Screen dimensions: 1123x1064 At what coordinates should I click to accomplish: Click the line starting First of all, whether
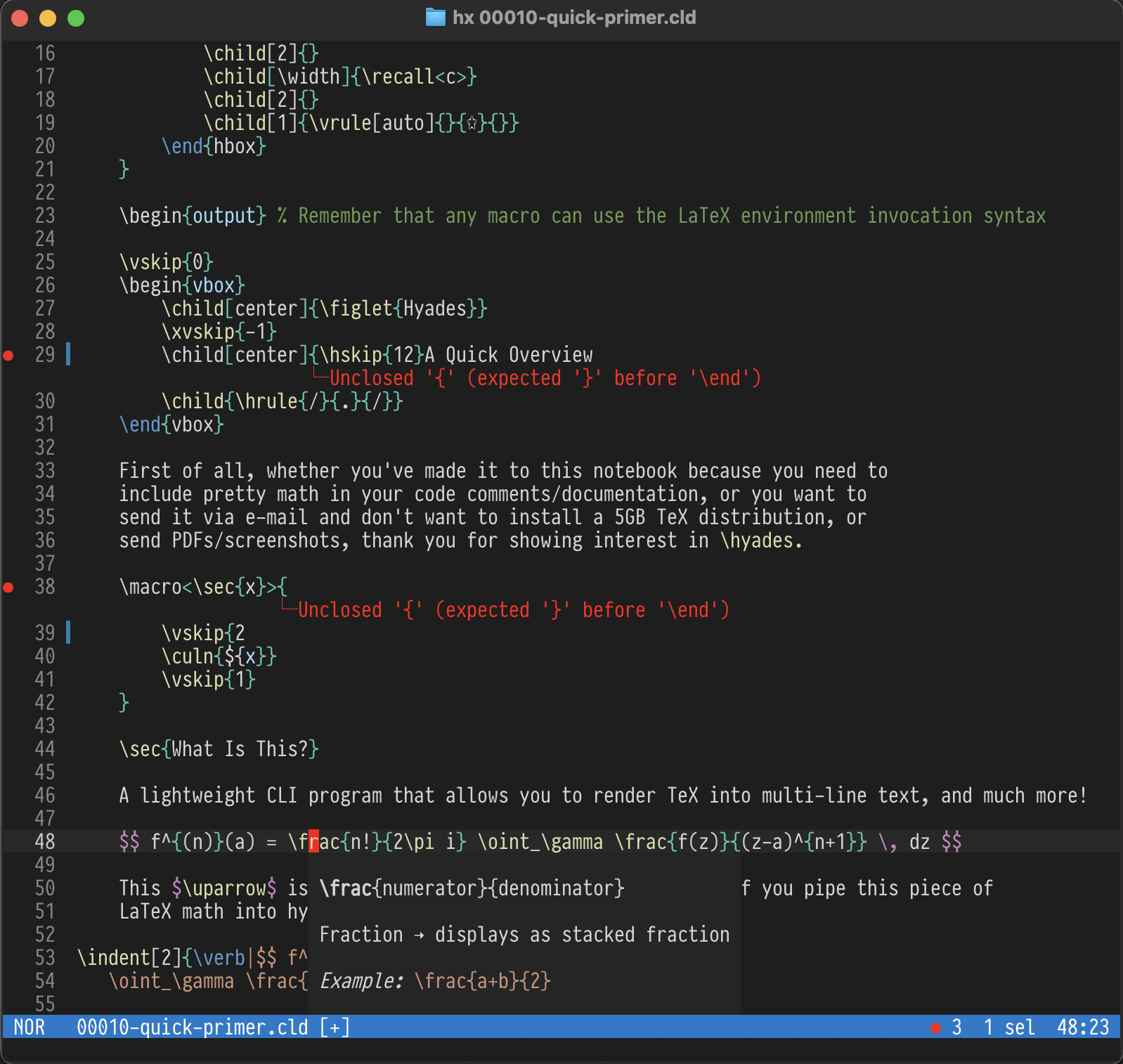tap(503, 471)
